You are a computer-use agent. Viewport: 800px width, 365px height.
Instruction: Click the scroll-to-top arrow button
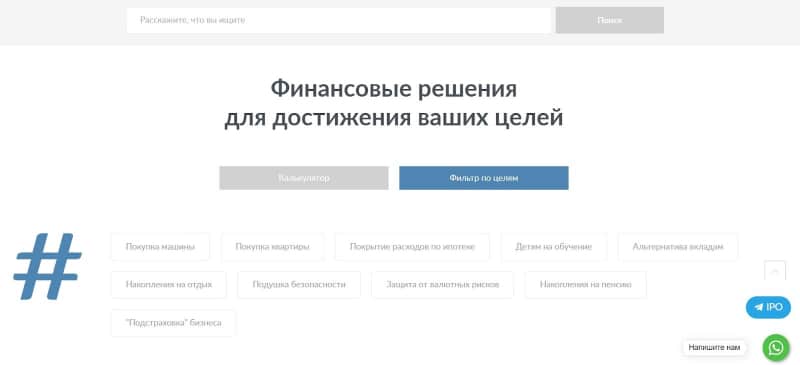pos(775,271)
